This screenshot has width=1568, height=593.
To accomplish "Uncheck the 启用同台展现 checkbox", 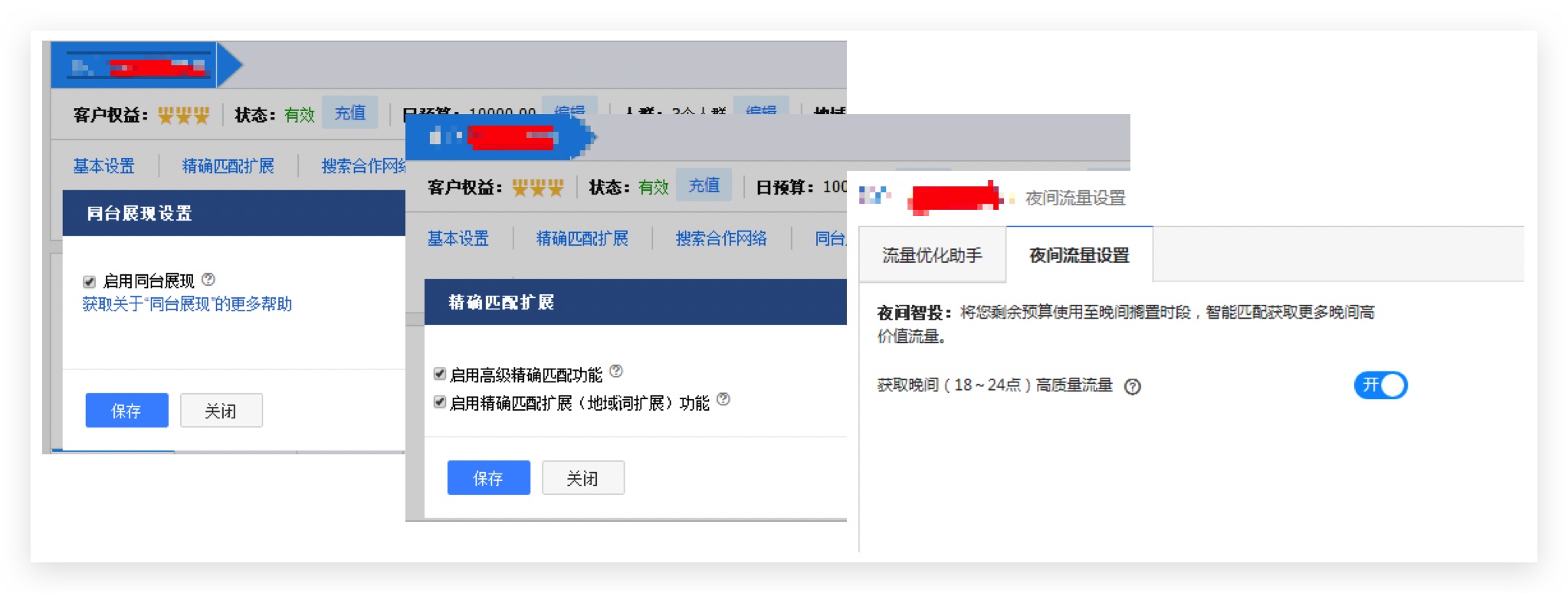I will point(90,281).
